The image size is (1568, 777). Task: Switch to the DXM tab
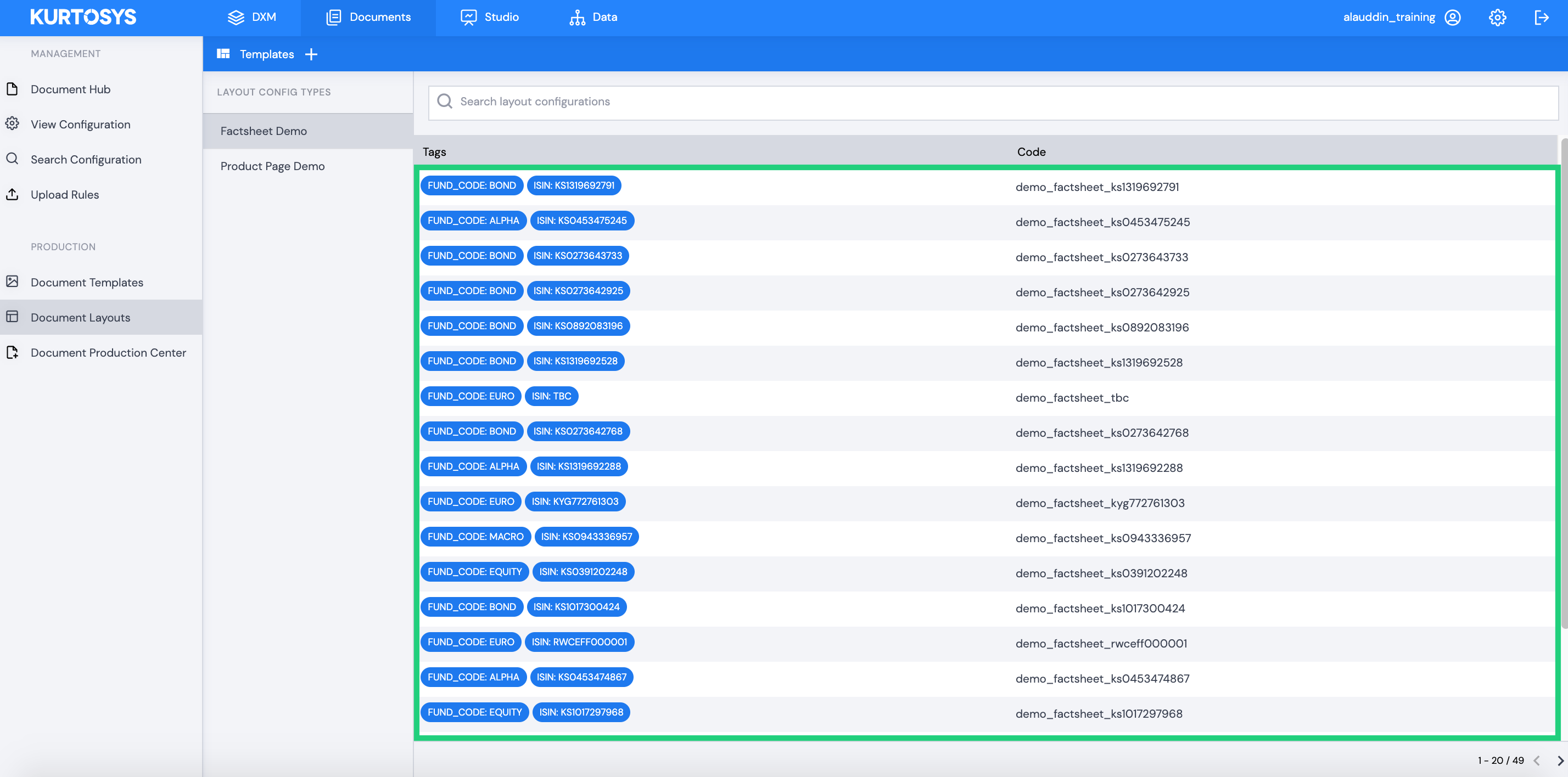click(251, 18)
